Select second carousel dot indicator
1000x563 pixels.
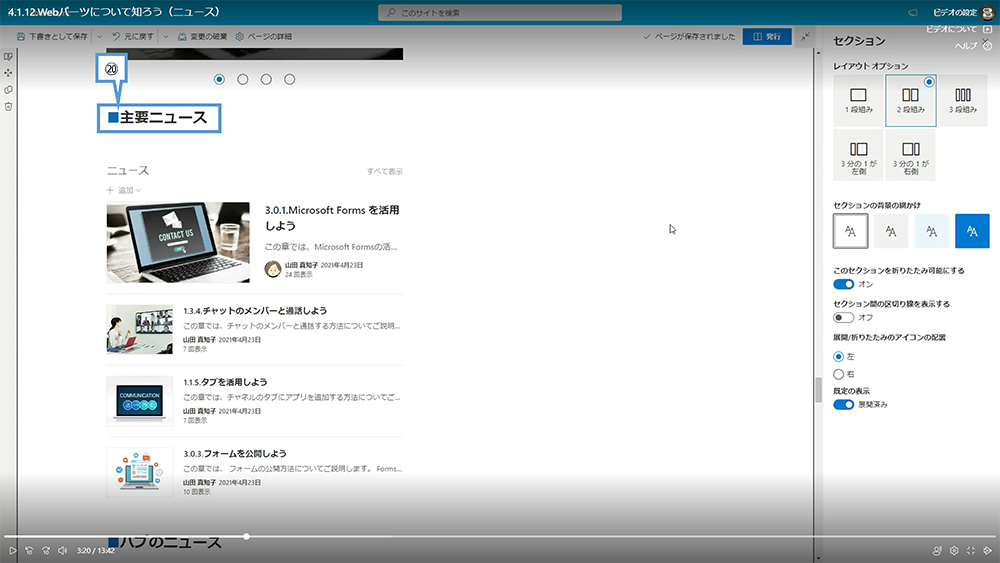243,79
